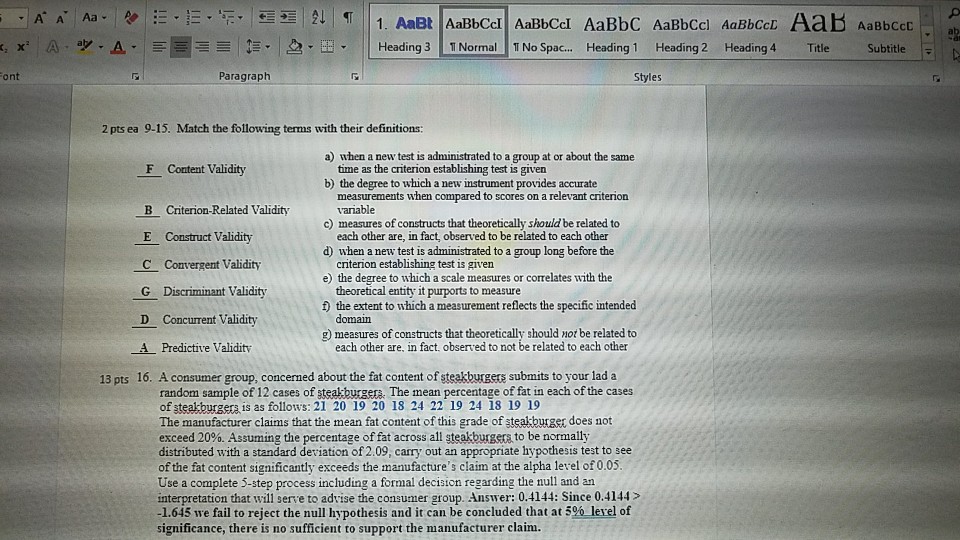Click the heading "Match the following terms"
Screen dimensions: 960x540
[x=244, y=129]
